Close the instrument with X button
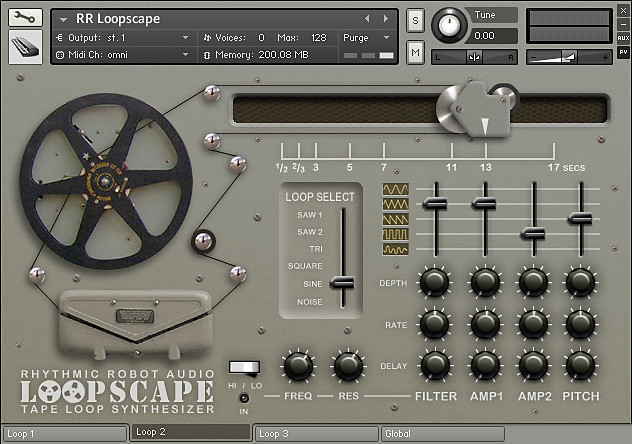 tap(623, 11)
